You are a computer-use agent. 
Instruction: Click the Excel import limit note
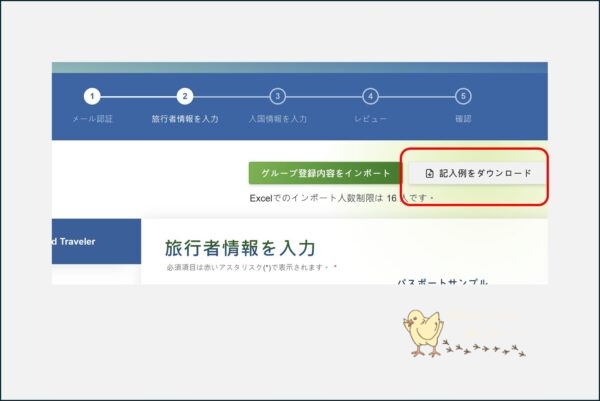342,198
